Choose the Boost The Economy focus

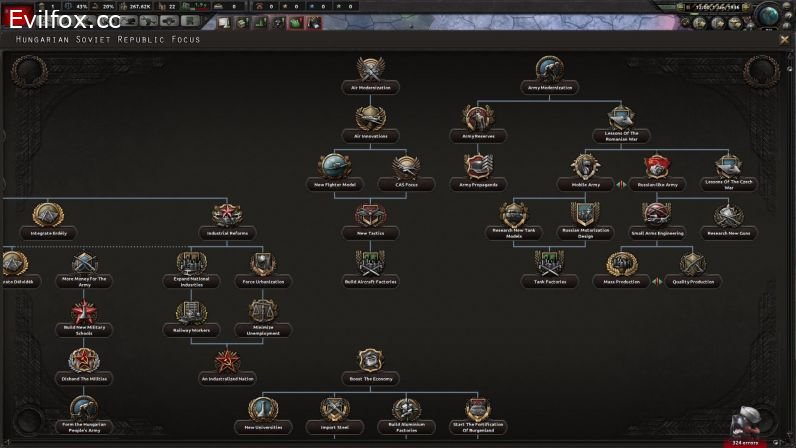point(370,361)
